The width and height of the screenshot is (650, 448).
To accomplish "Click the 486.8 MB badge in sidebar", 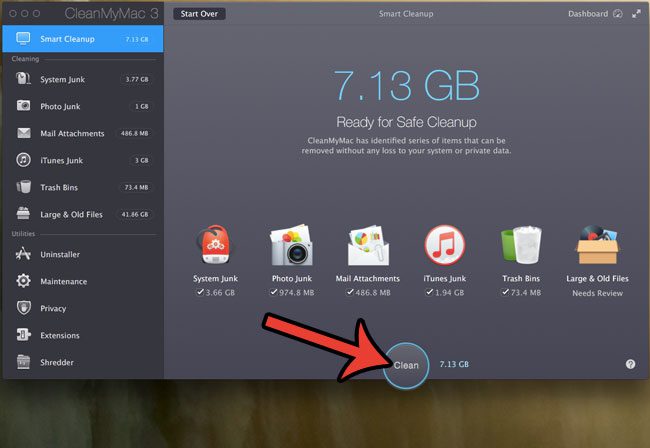I will (x=135, y=133).
